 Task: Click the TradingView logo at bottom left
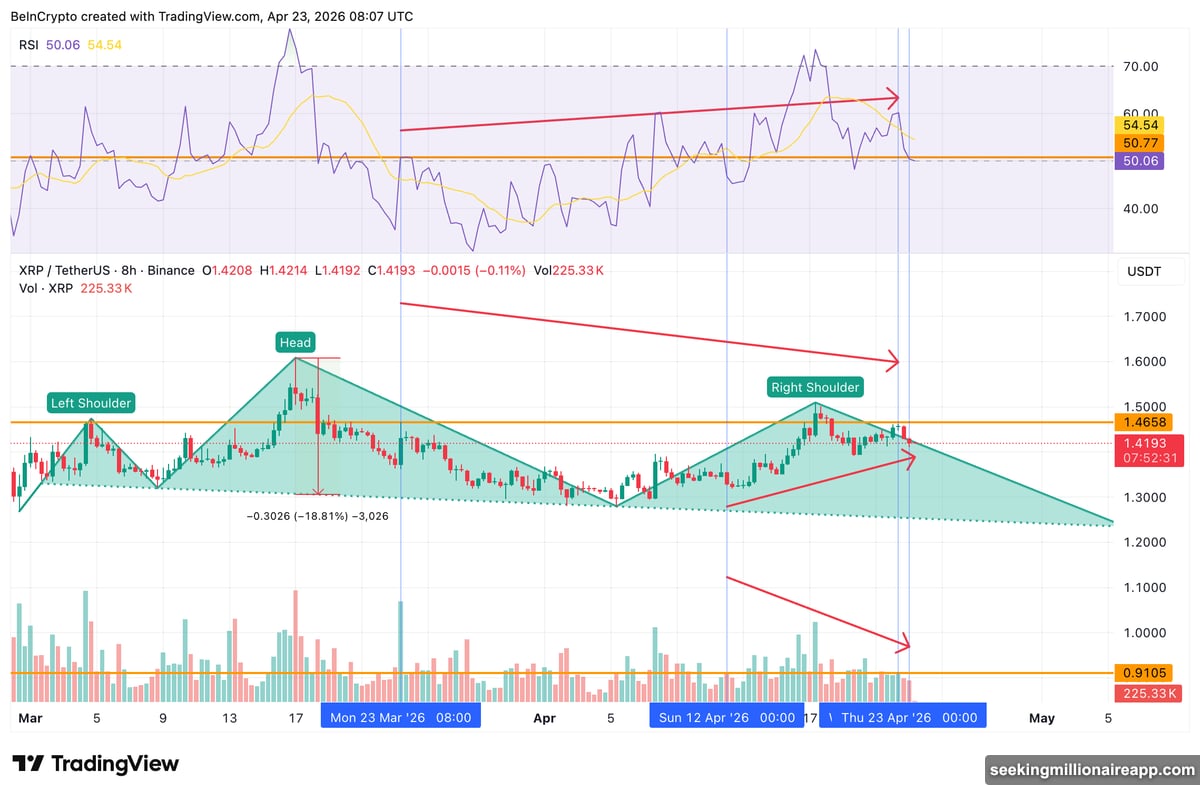point(95,763)
